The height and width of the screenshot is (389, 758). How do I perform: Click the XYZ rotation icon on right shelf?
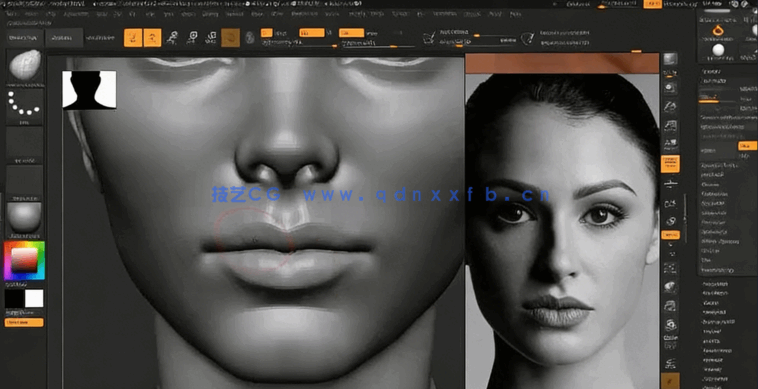tap(670, 203)
